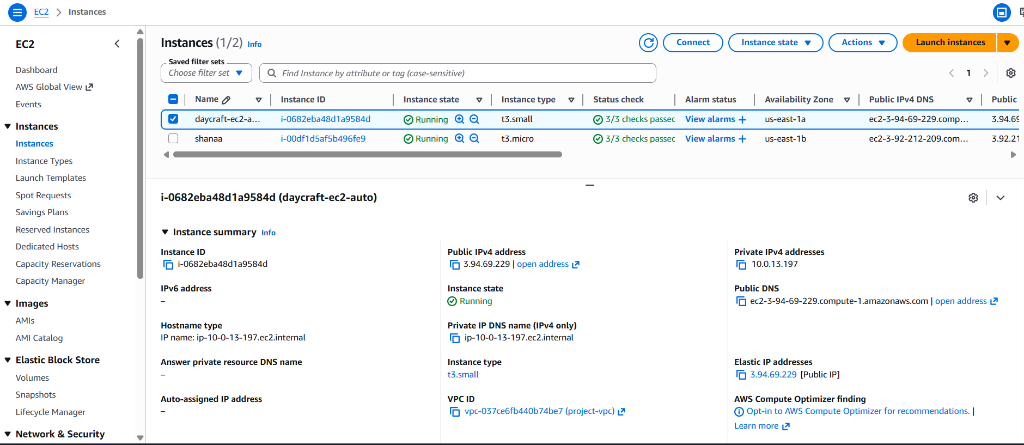Screen dimensions: 1024x445
Task: Go to previous page arrow
Action: (951, 73)
